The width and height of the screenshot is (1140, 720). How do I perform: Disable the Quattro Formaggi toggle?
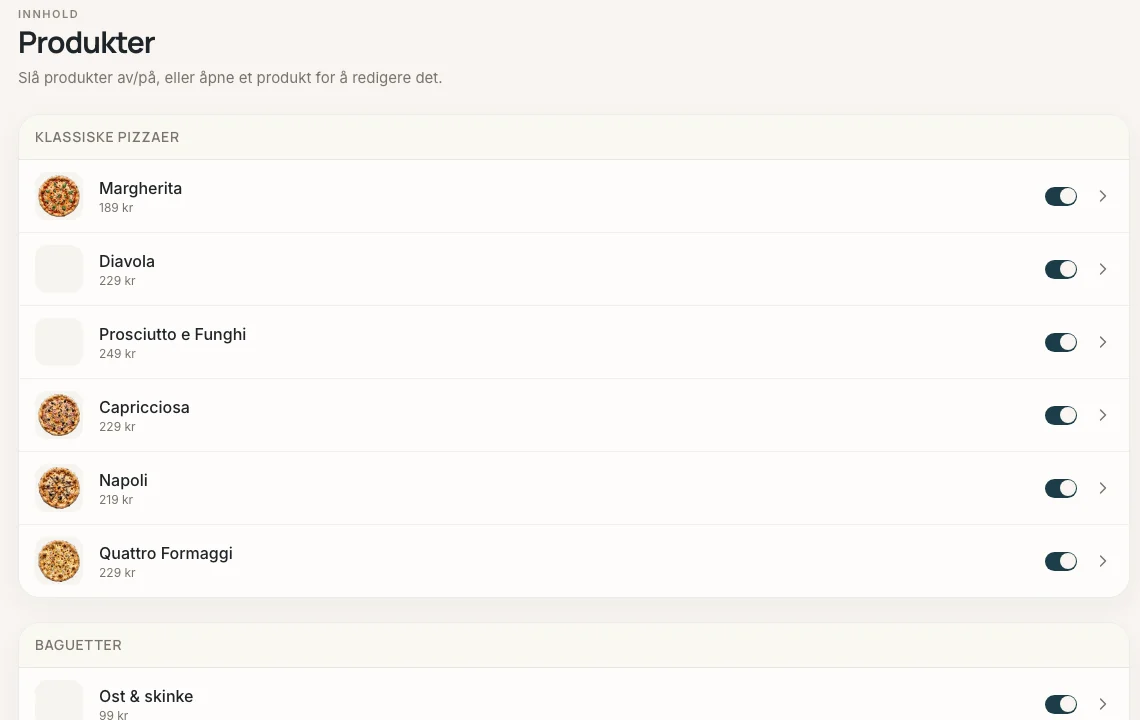pyautogui.click(x=1061, y=561)
